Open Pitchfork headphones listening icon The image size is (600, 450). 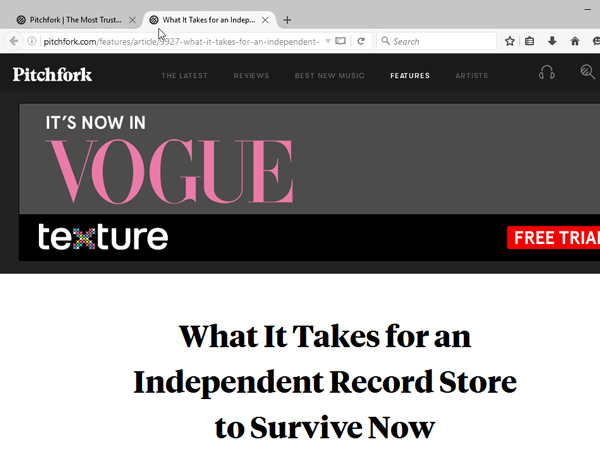[x=546, y=73]
